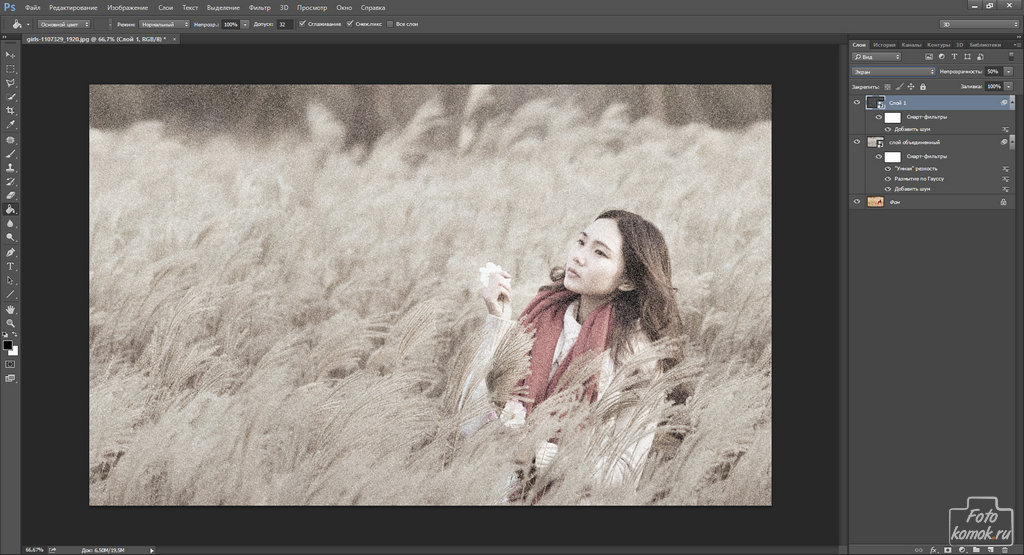The image size is (1024, 555).
Task: Open the Файл menu
Action: tap(33, 8)
